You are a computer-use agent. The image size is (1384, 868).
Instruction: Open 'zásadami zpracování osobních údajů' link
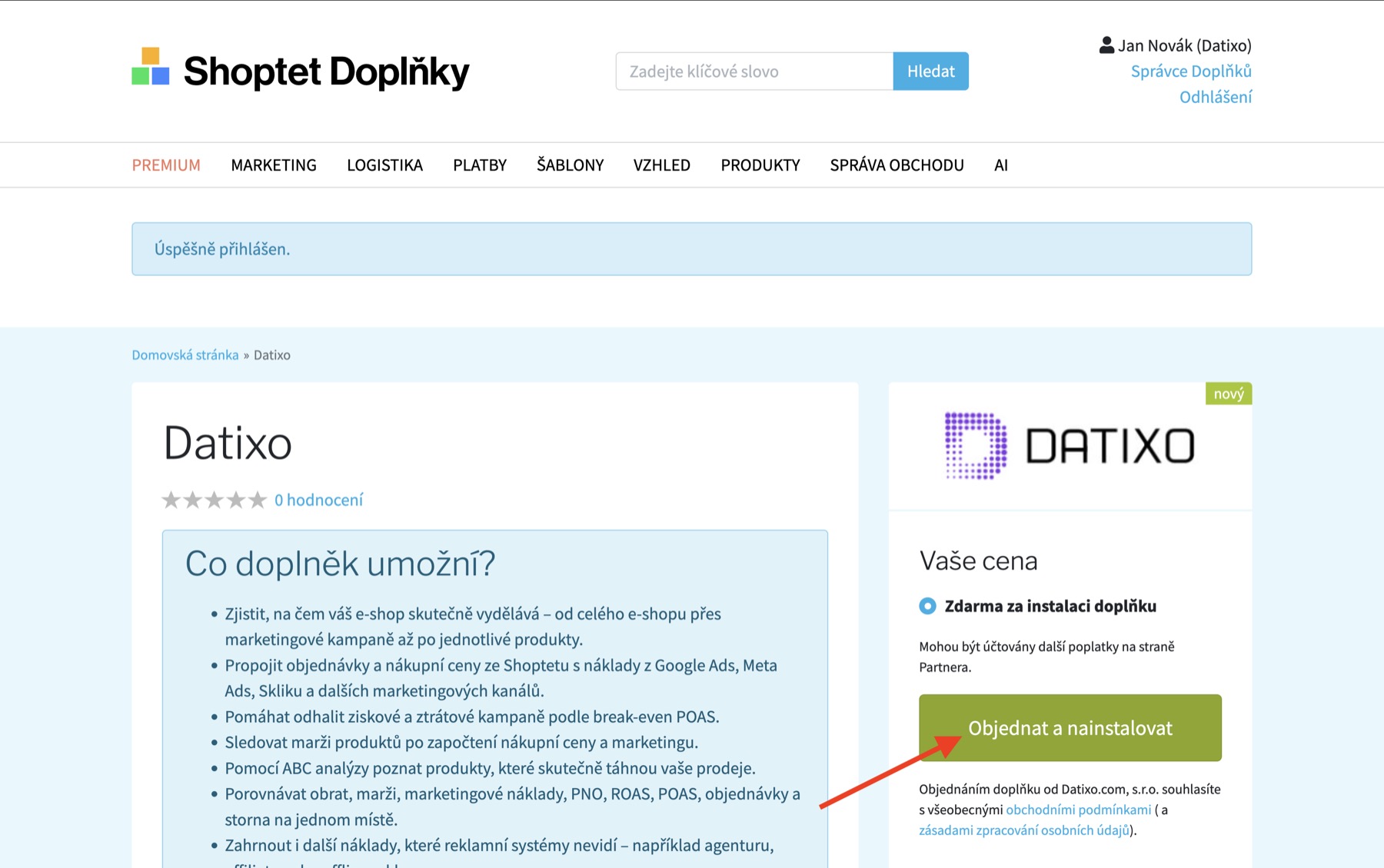pos(1024,830)
